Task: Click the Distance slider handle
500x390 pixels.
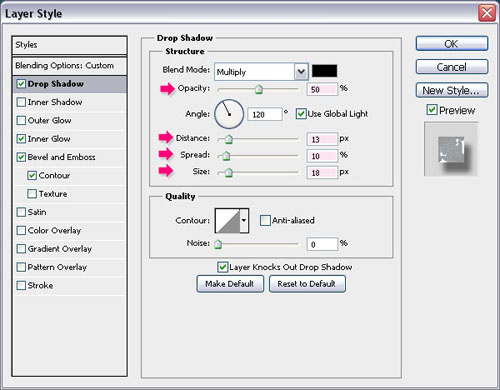Action: [x=229, y=139]
